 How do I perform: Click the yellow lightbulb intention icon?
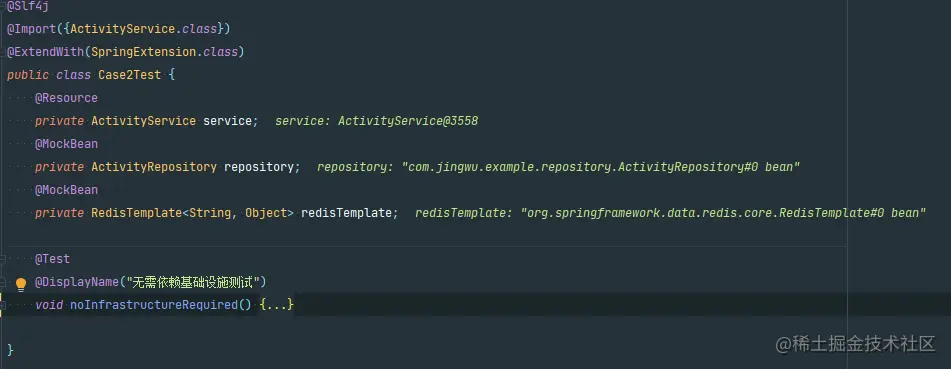point(21,284)
